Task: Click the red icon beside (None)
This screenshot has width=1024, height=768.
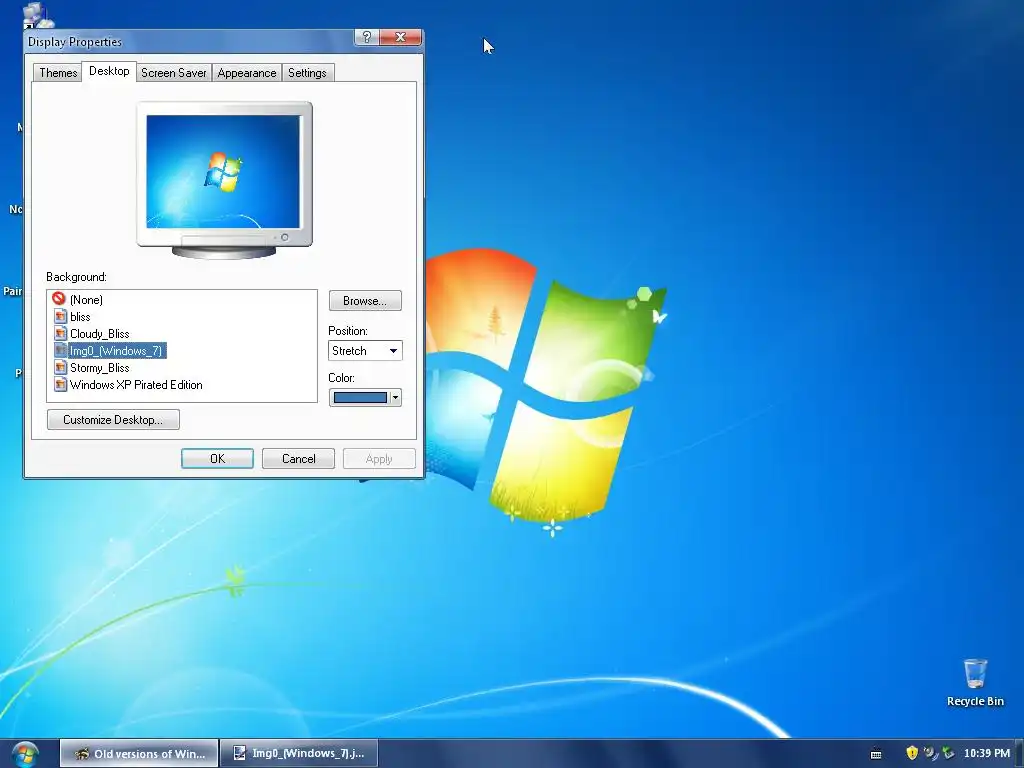Action: tap(59, 299)
